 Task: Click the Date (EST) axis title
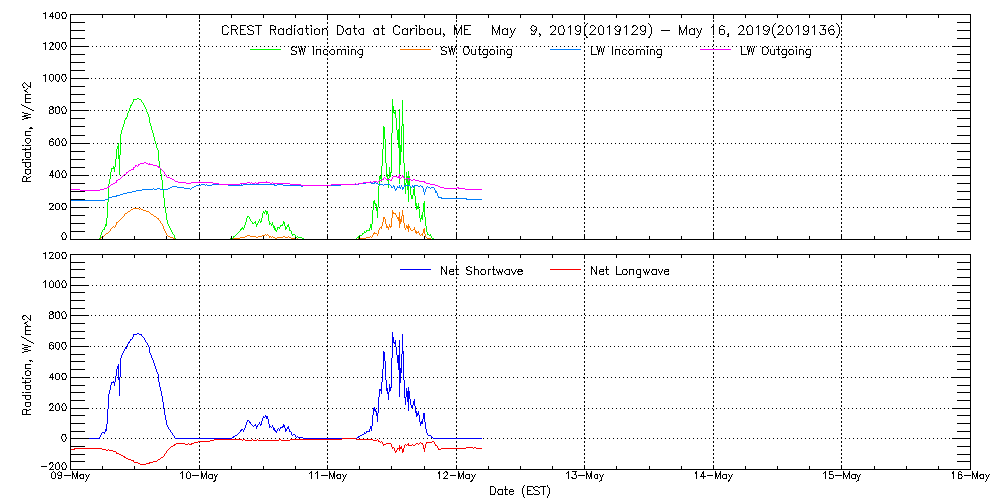click(x=520, y=491)
